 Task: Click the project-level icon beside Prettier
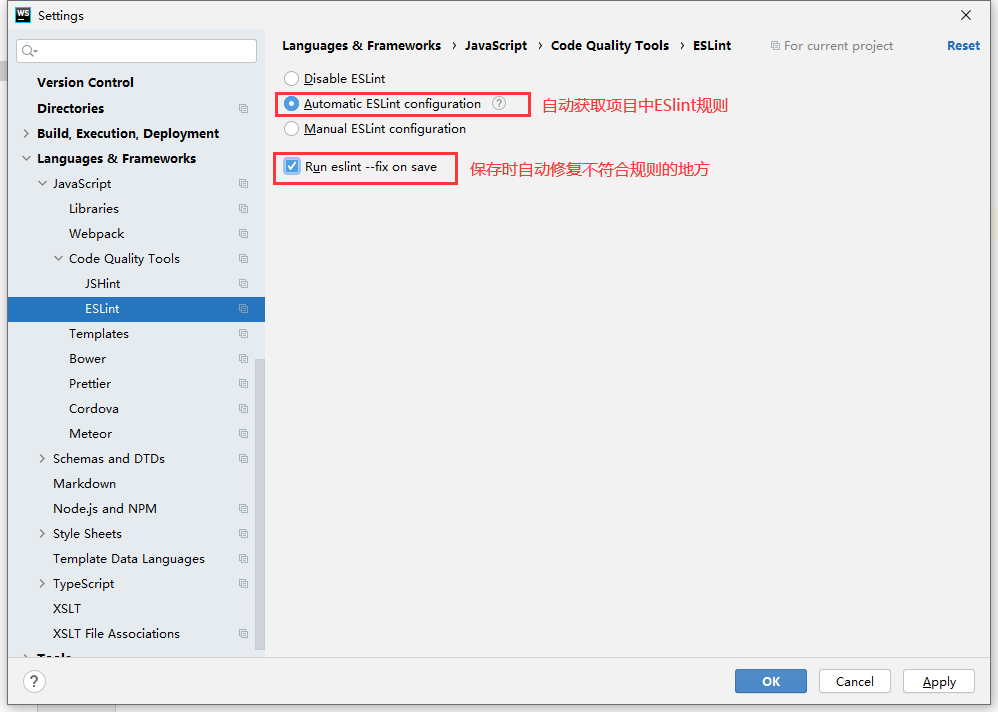[x=243, y=383]
